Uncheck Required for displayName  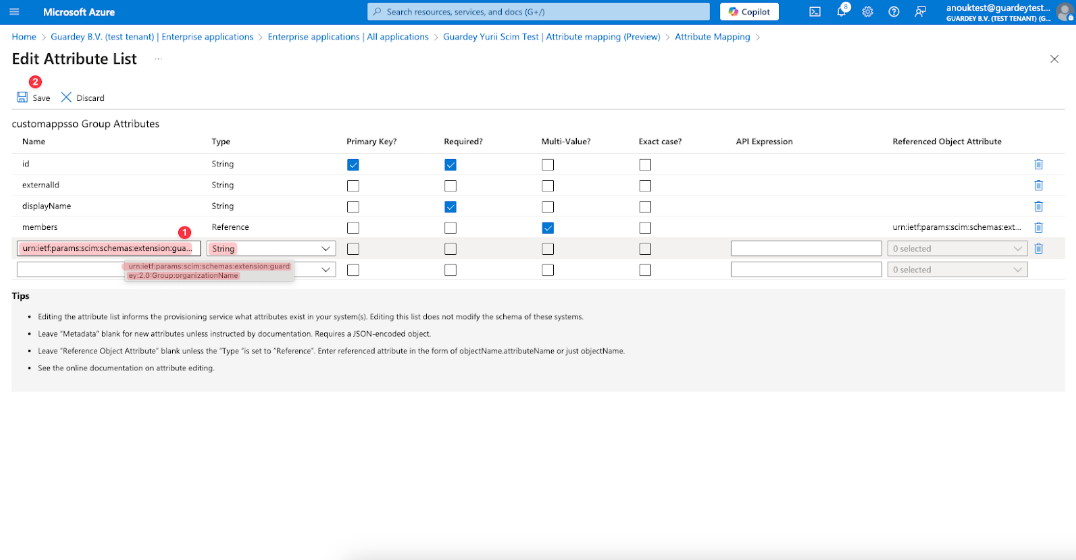pyautogui.click(x=450, y=206)
